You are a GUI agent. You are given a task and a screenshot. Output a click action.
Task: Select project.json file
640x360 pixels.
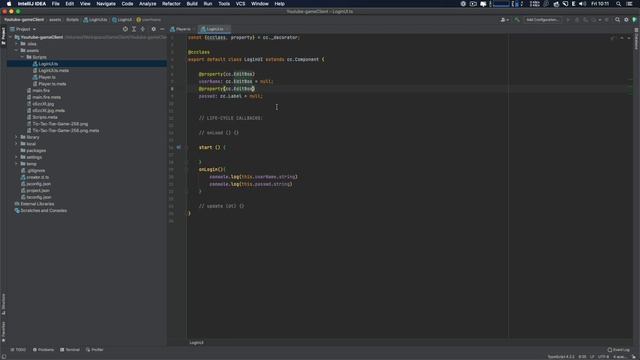[38, 191]
